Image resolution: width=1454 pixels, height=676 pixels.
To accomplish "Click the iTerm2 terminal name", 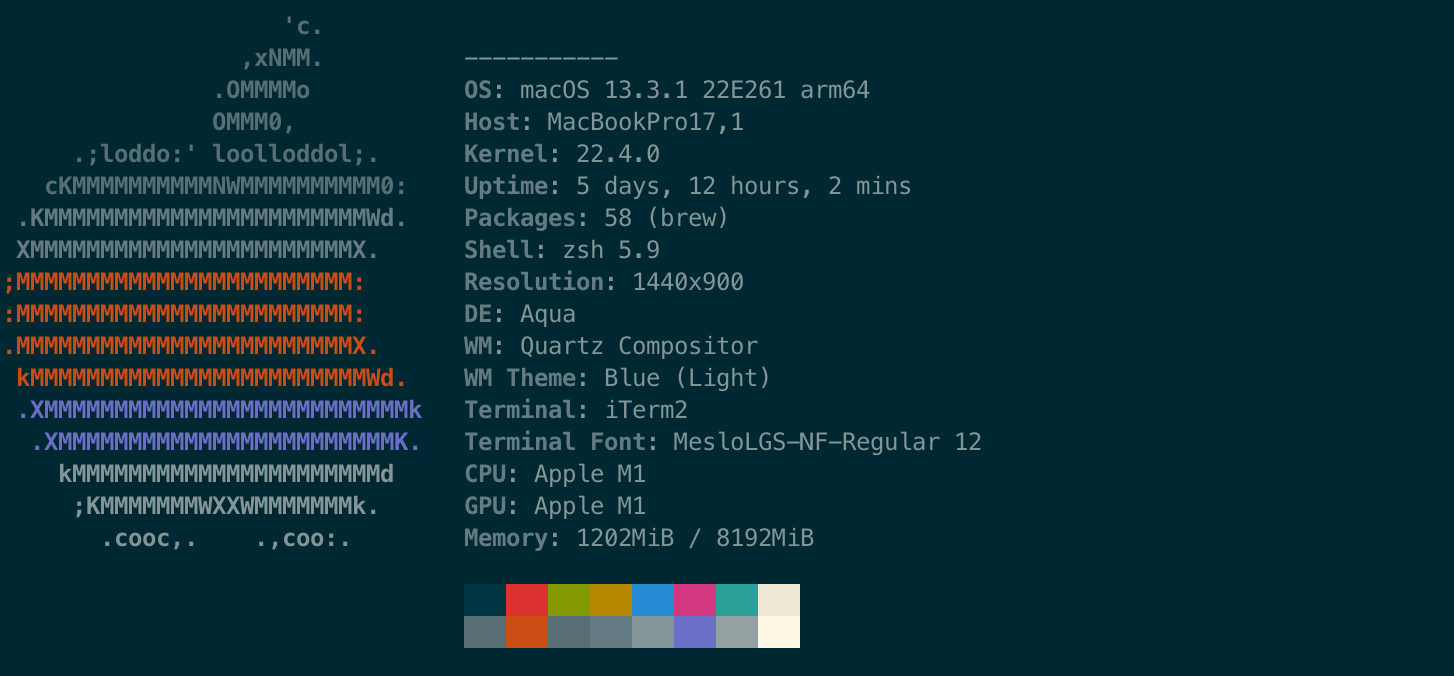I will (646, 411).
